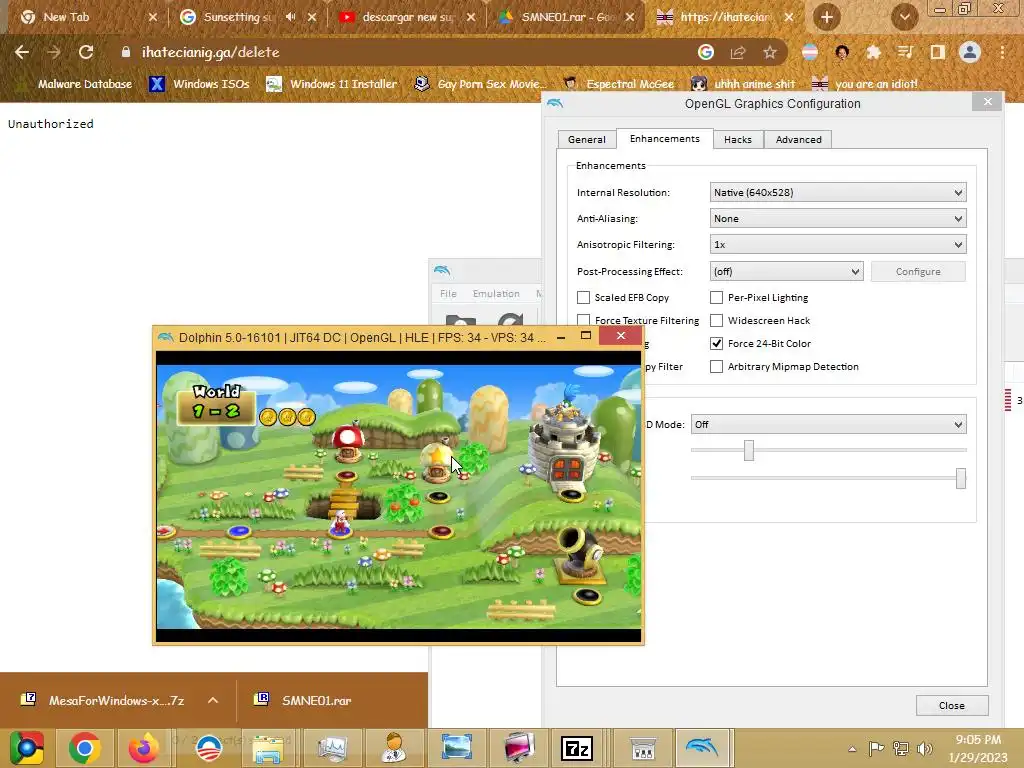Launch Firefox from the taskbar
The height and width of the screenshot is (768, 1024).
[144, 748]
